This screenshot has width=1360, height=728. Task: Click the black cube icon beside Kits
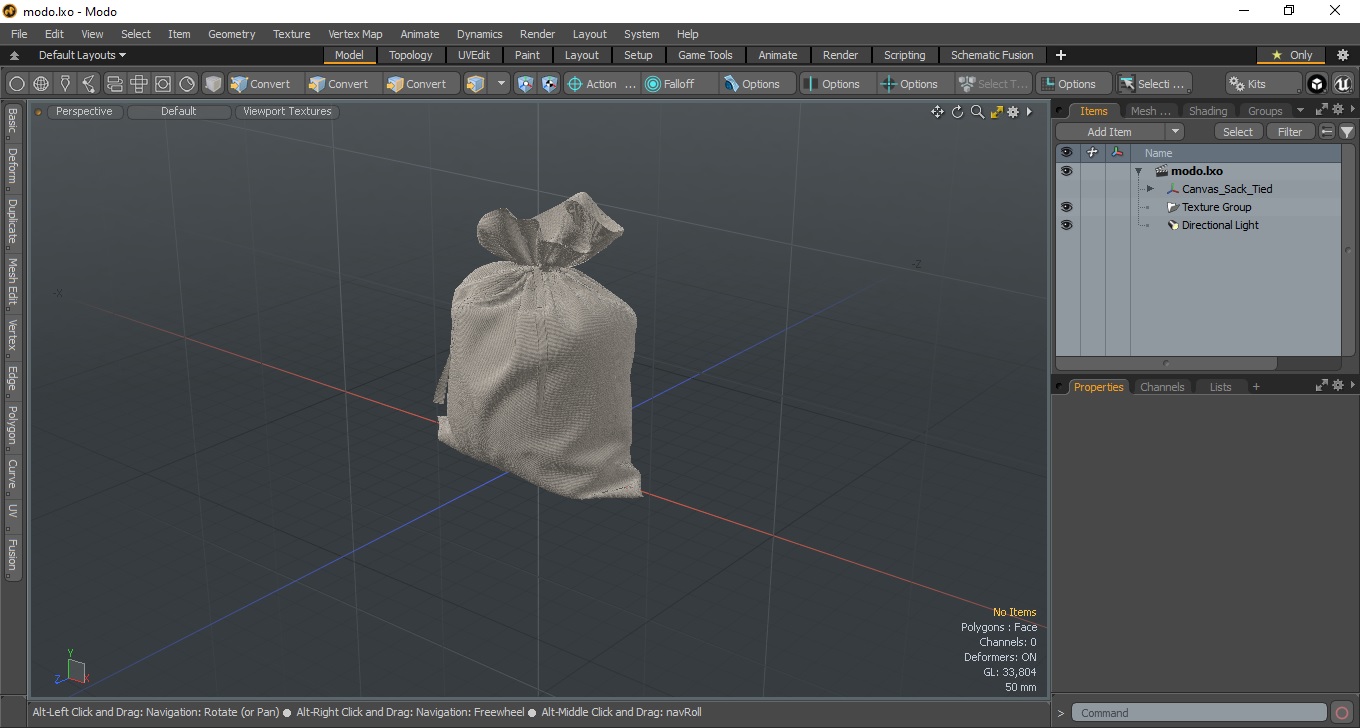[x=1317, y=84]
